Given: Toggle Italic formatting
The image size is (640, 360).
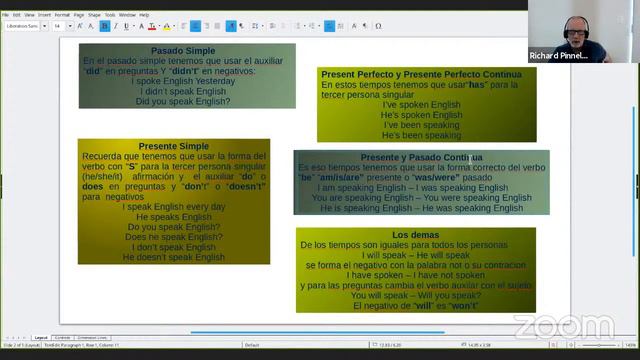Looking at the screenshot, I should pyautogui.click(x=116, y=26).
